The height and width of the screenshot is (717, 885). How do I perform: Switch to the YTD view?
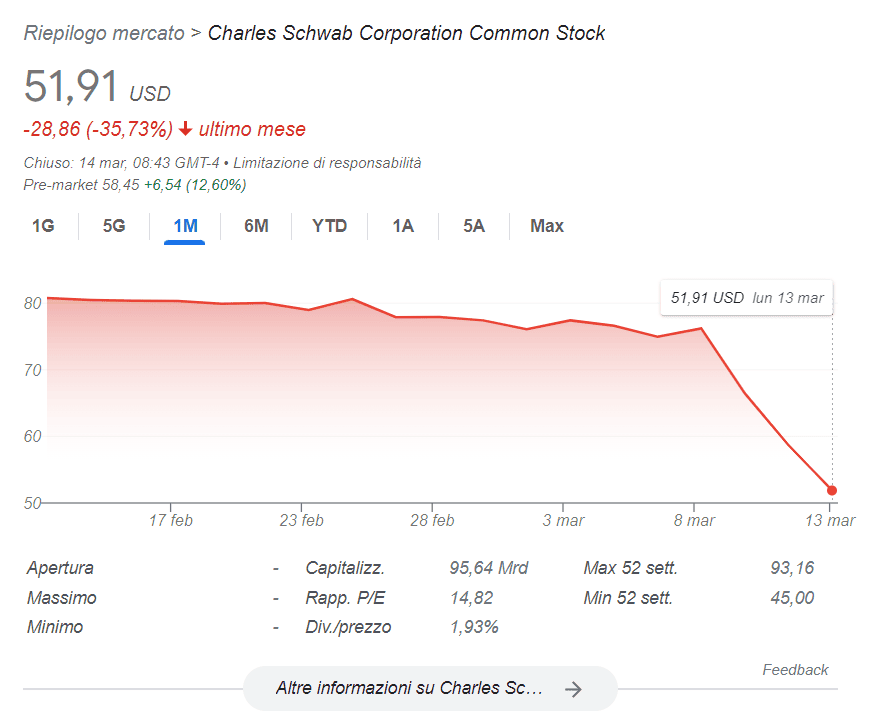coord(328,226)
